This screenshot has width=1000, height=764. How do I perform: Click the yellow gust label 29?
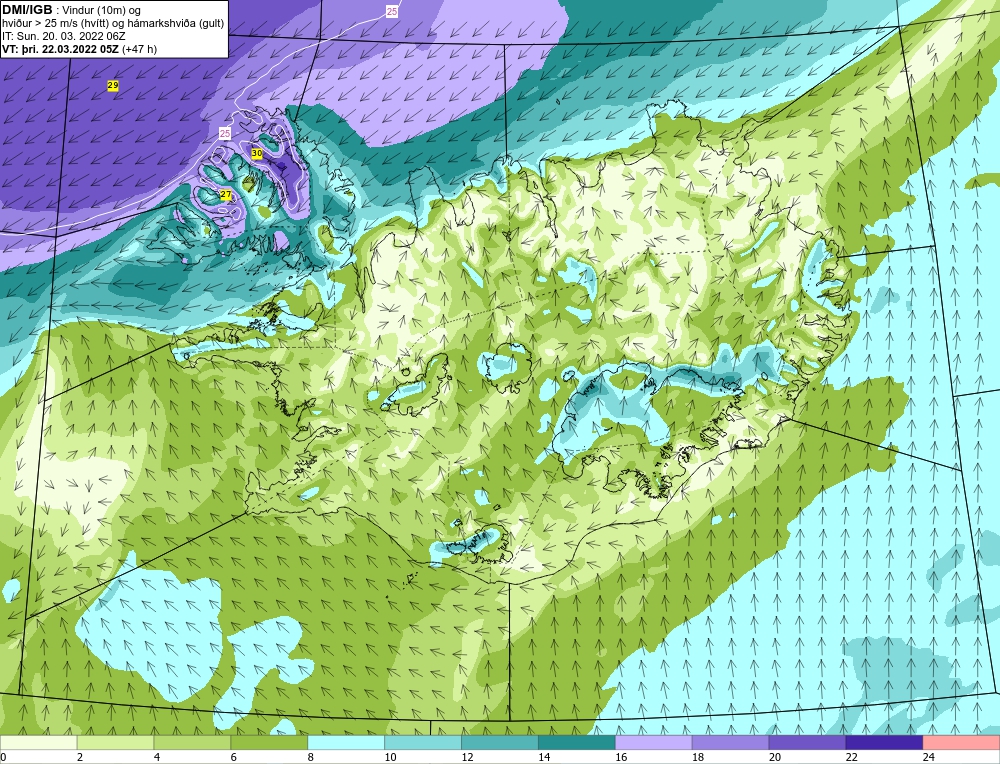pyautogui.click(x=113, y=85)
